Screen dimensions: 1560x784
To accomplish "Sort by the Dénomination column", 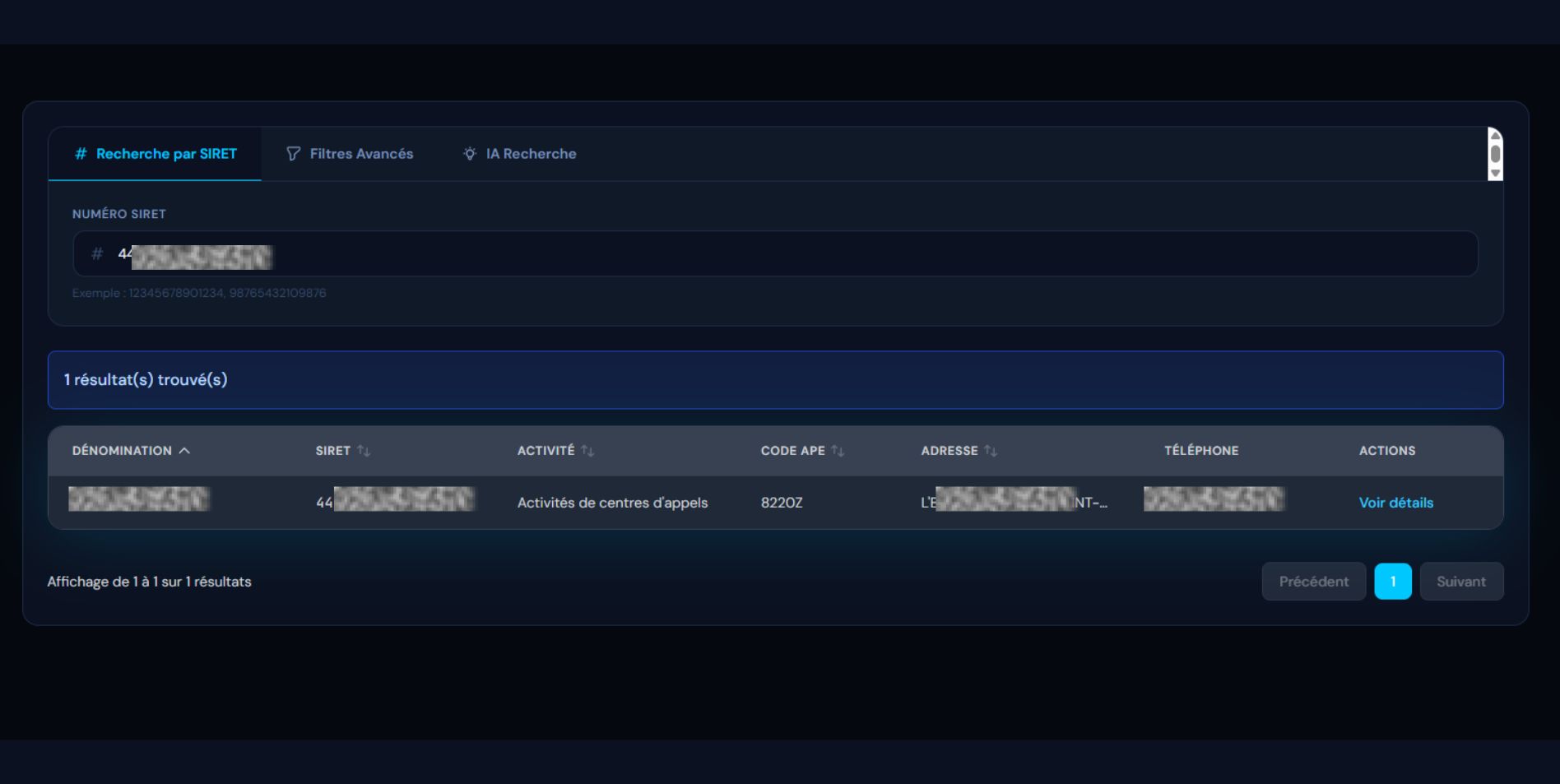I will pos(131,451).
